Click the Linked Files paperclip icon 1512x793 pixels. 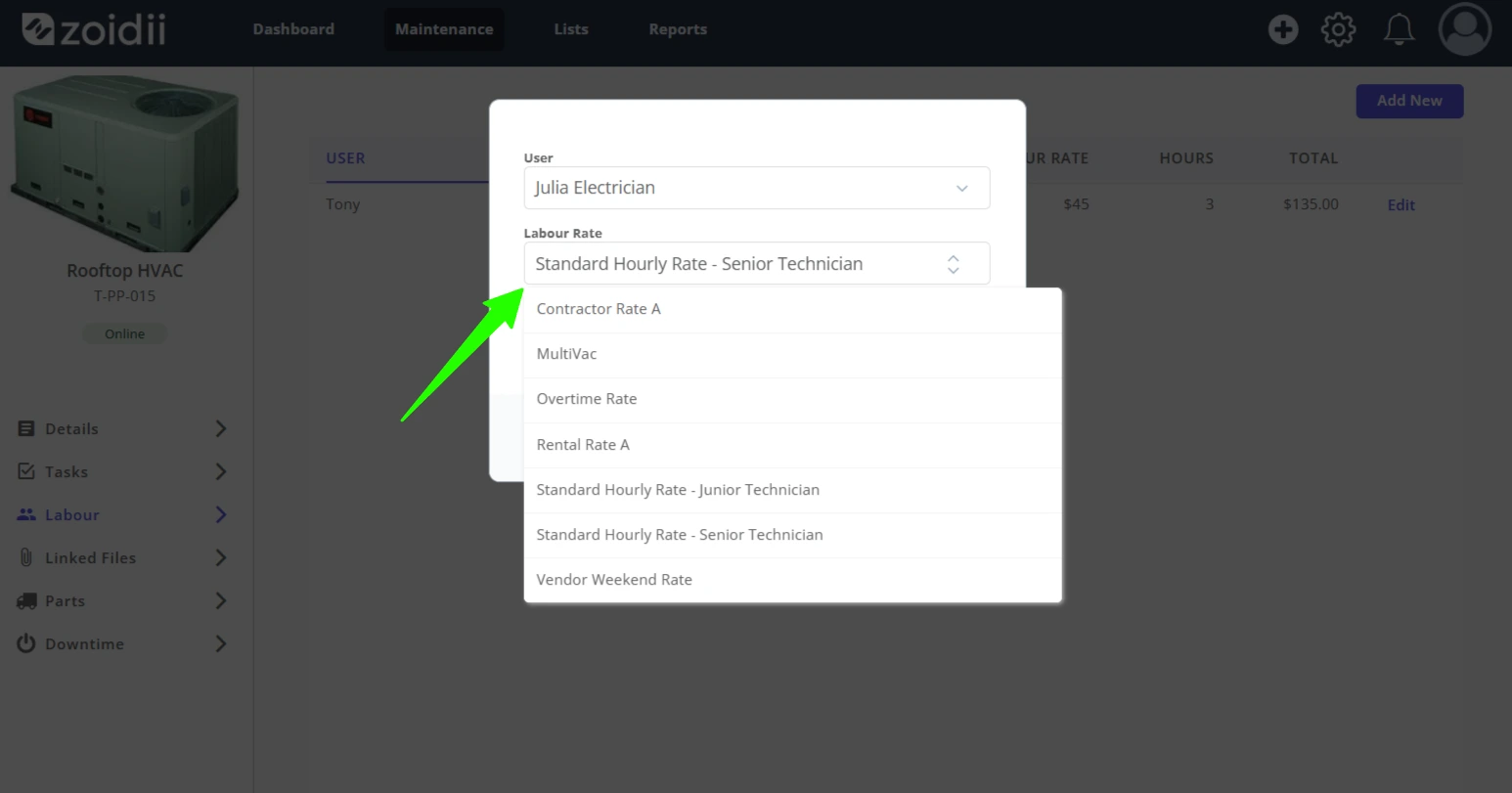[26, 557]
